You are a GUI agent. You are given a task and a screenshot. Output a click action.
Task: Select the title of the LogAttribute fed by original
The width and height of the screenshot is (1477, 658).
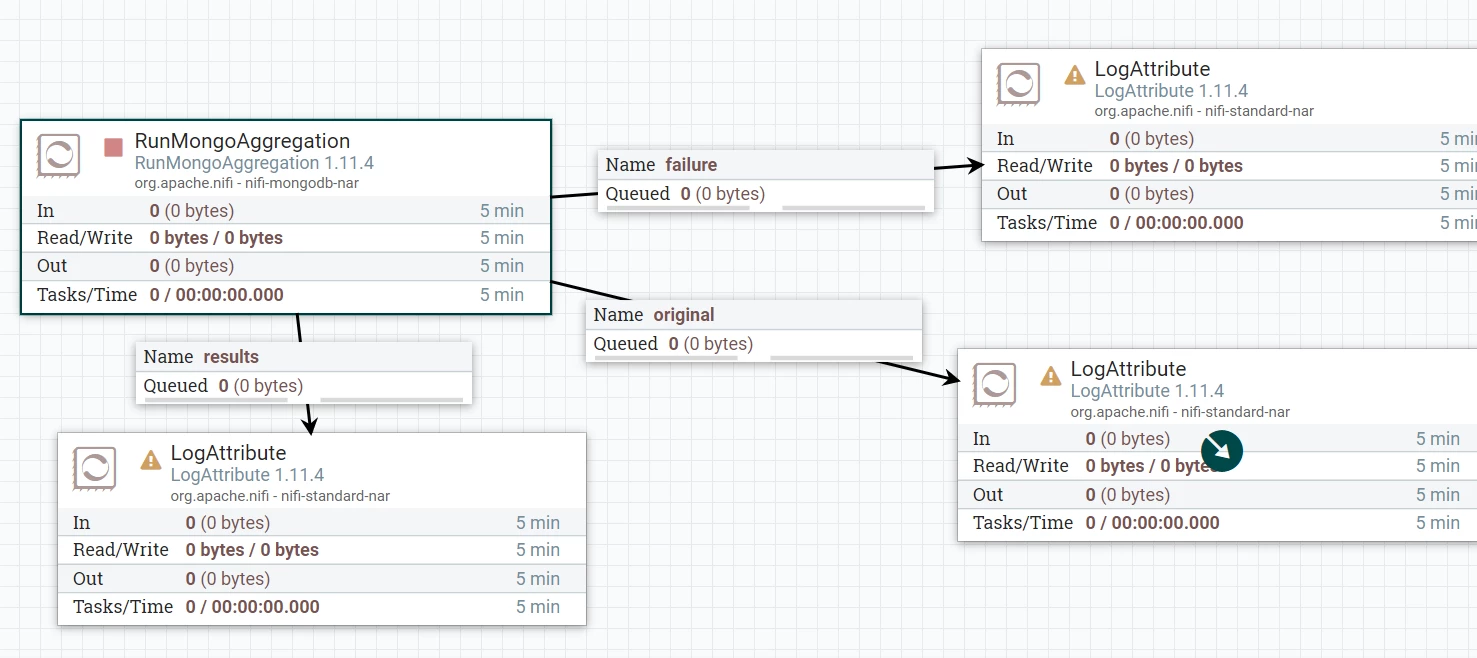click(x=1128, y=369)
